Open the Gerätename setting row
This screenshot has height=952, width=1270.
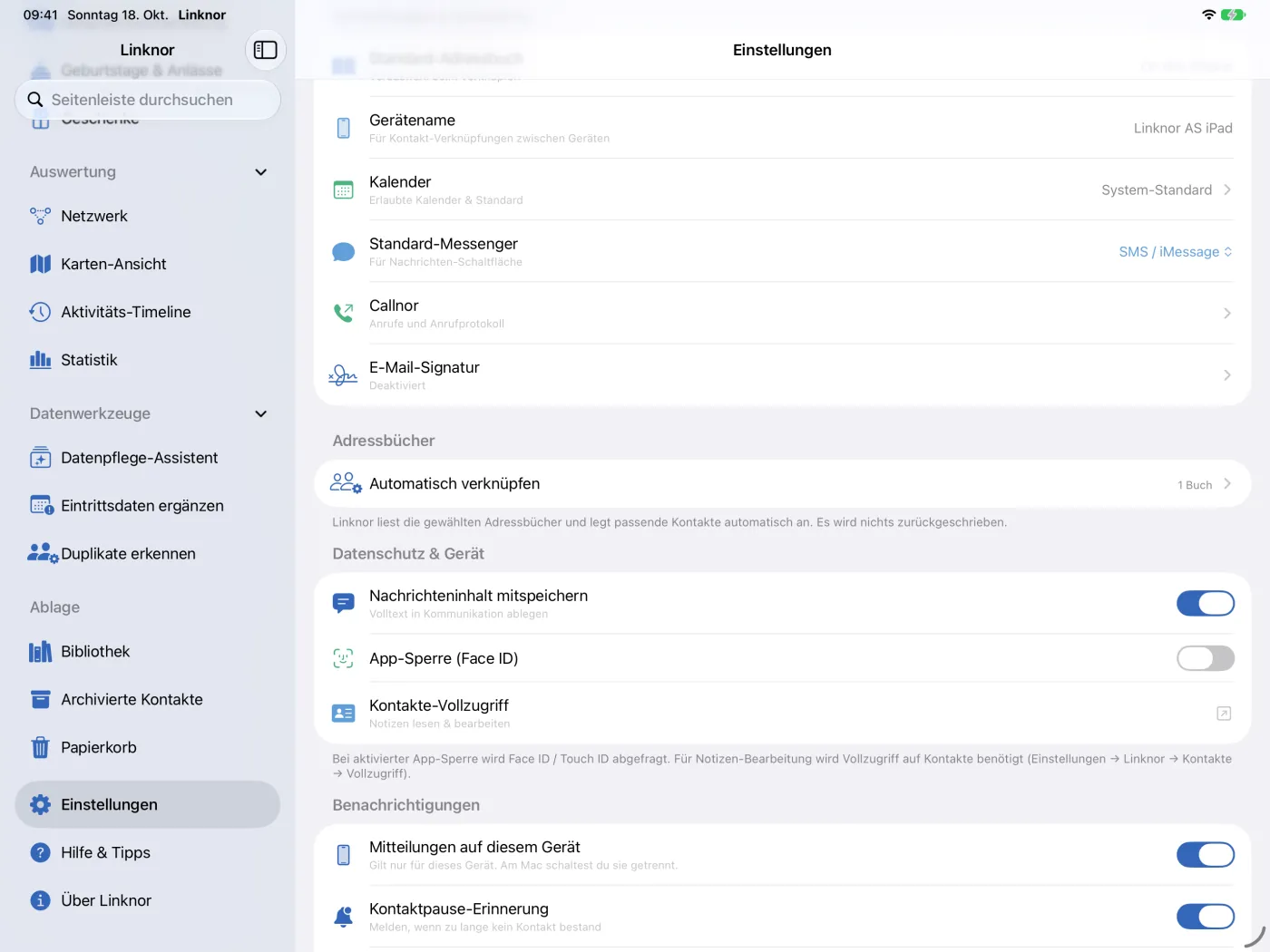coord(783,128)
